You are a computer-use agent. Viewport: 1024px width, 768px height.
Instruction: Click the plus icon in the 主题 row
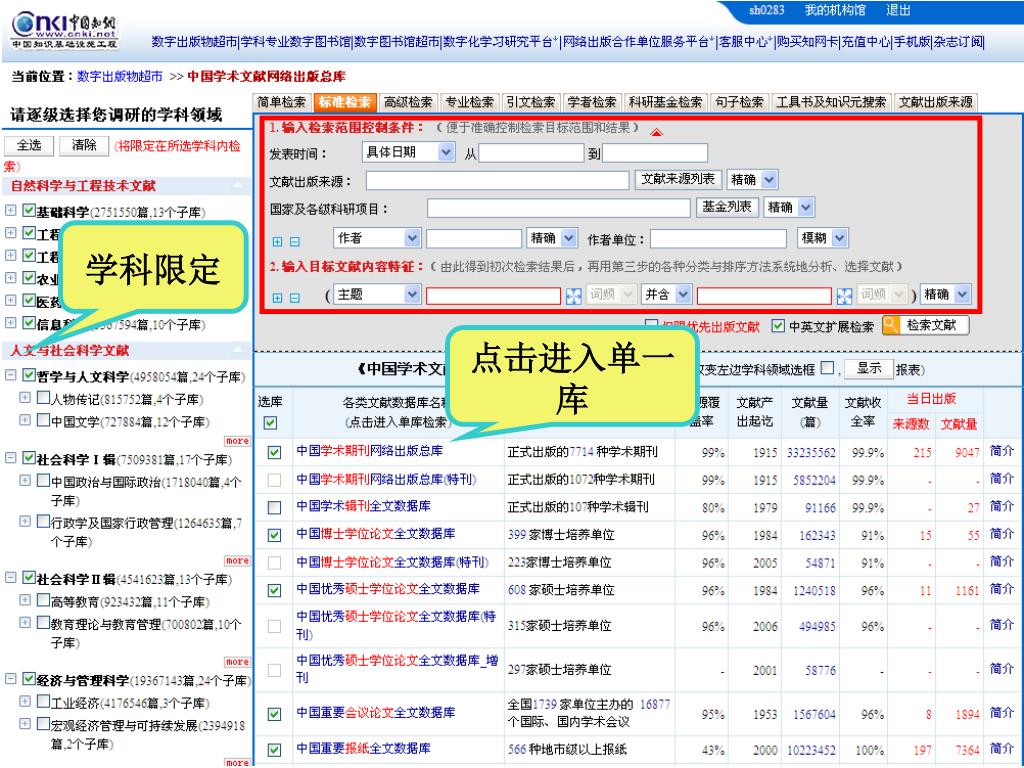point(278,298)
